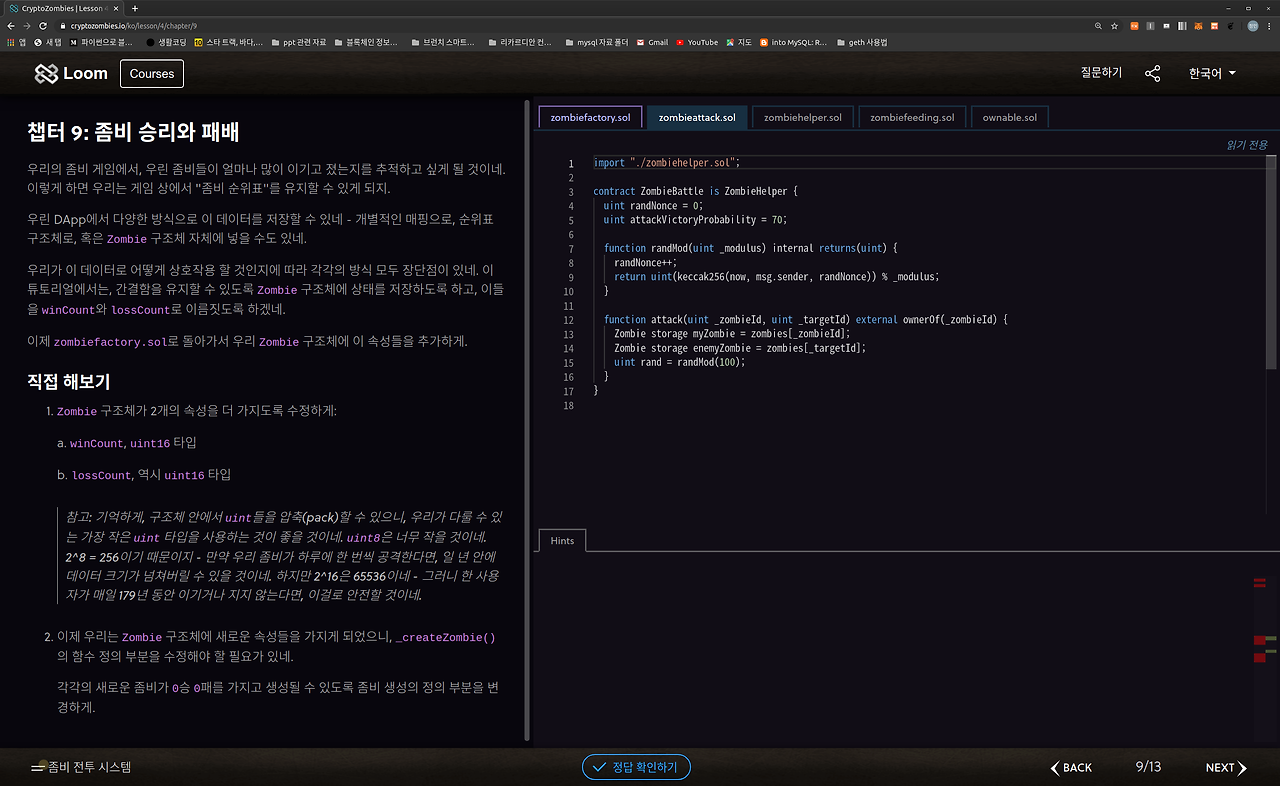Go back with the browser back arrow
1280x786 pixels.
click(x=9, y=25)
